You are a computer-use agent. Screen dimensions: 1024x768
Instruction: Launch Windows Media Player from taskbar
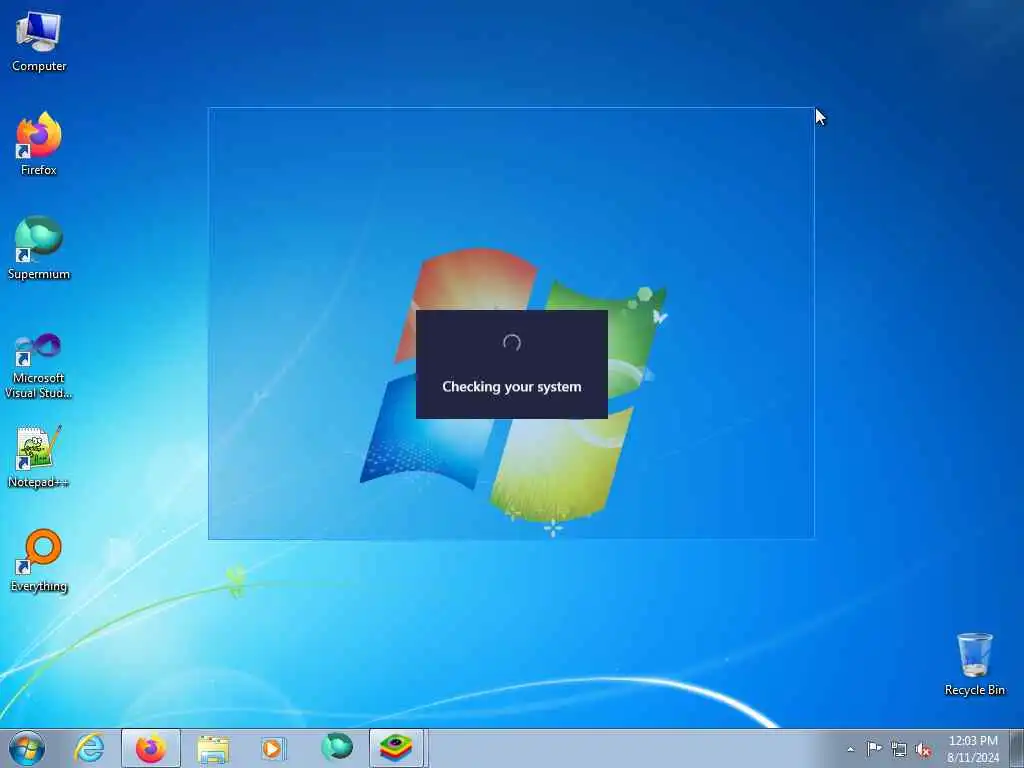[x=273, y=748]
